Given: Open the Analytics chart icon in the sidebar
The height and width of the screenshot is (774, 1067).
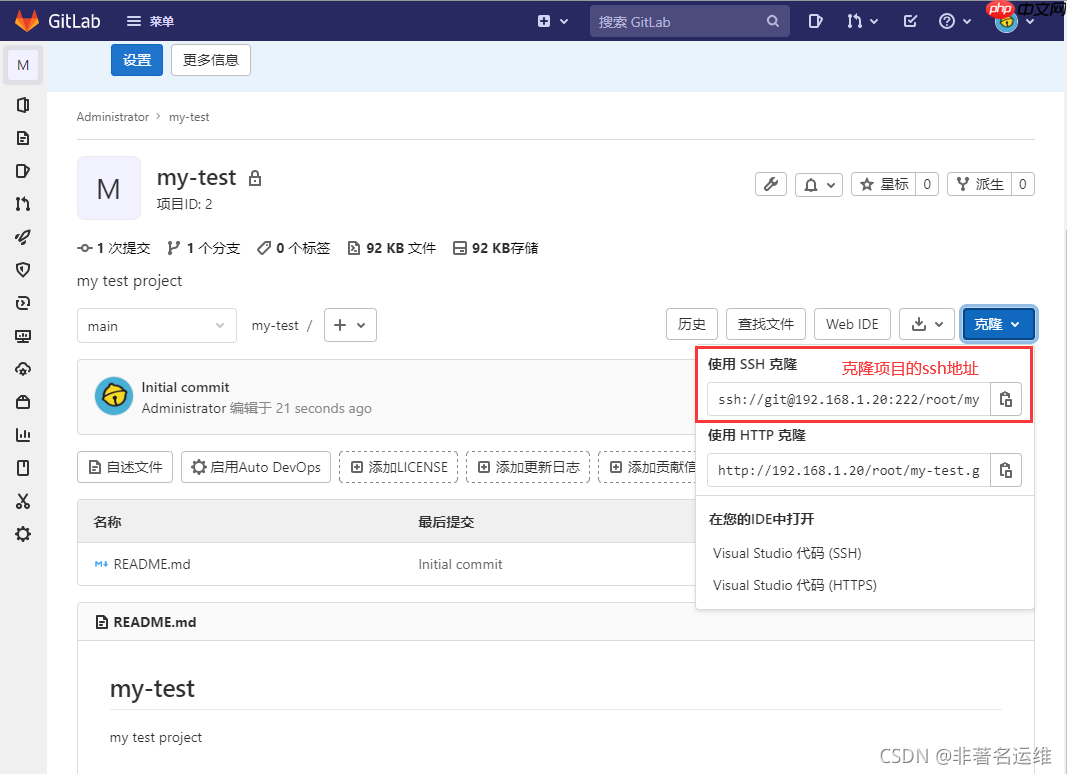Looking at the screenshot, I should point(23,434).
